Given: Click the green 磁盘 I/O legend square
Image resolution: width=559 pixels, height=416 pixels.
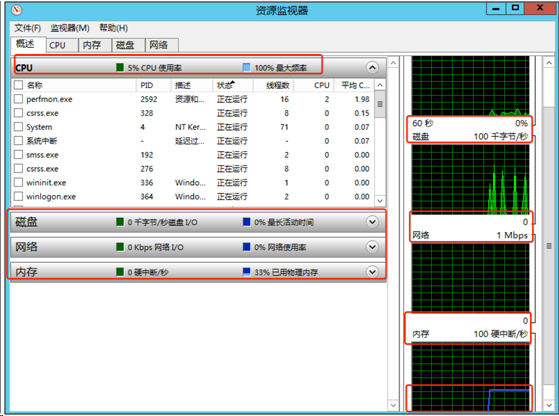Looking at the screenshot, I should pos(120,222).
